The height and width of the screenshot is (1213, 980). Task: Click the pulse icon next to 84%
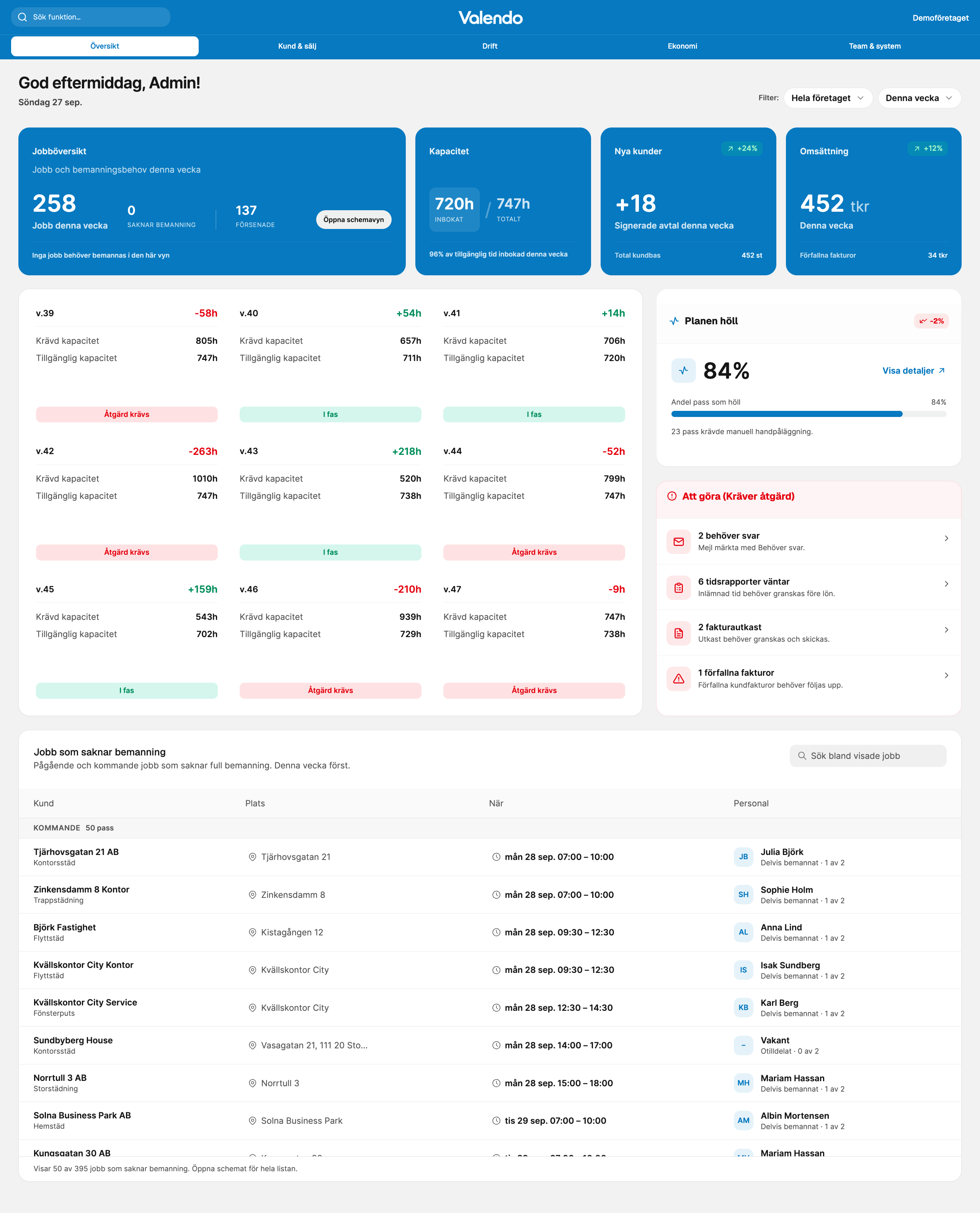[x=684, y=371]
